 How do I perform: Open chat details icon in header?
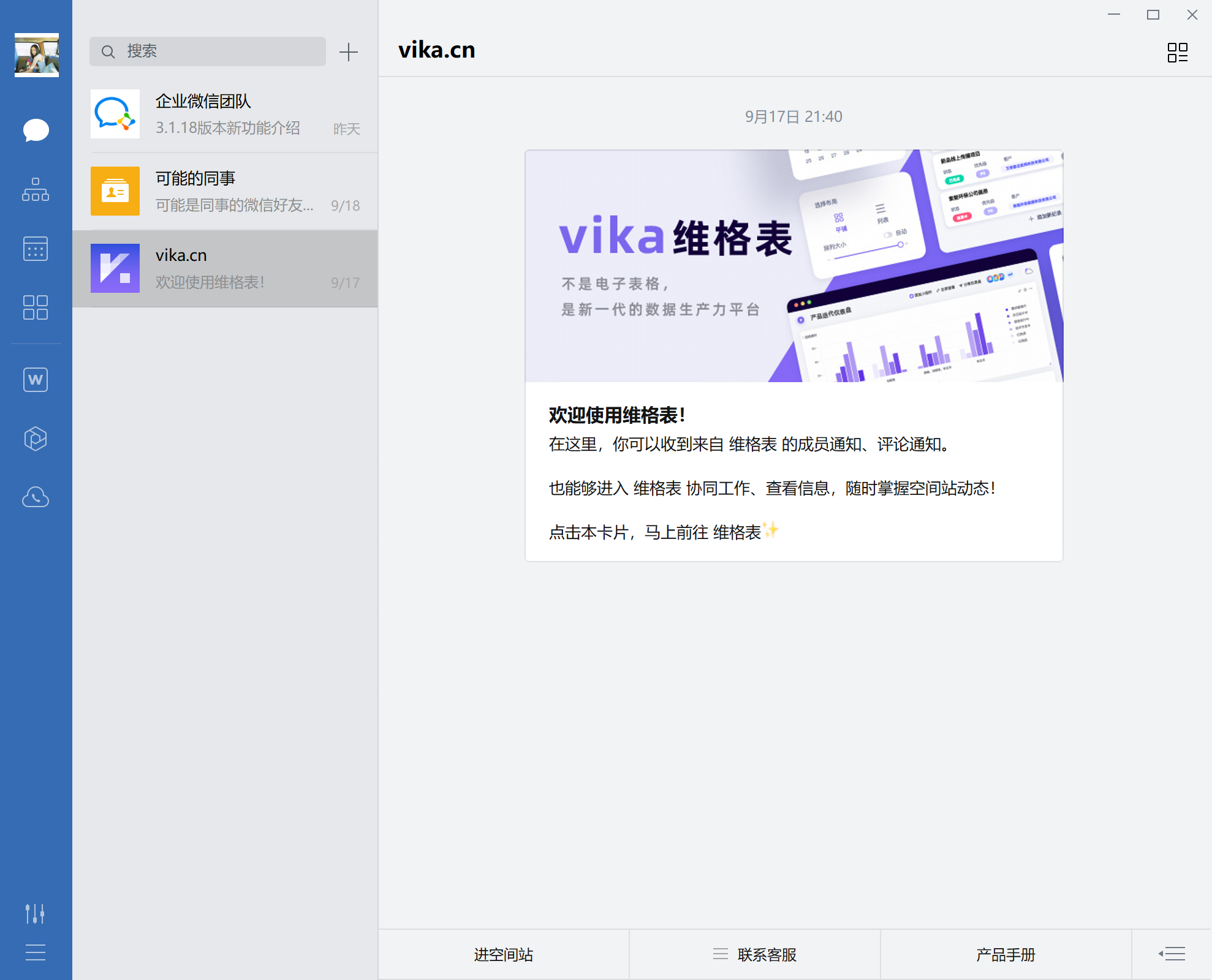point(1177,52)
